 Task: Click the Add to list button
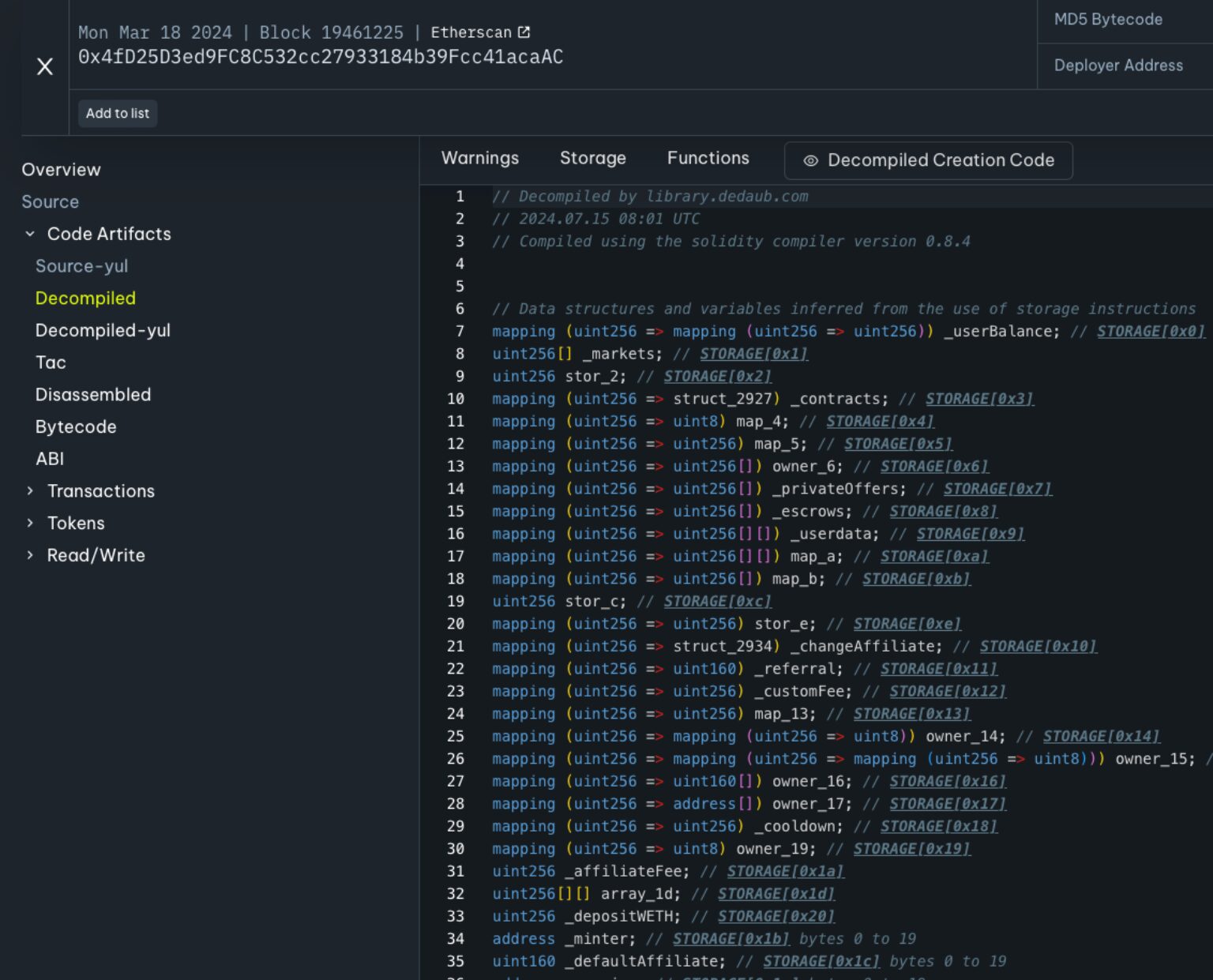[x=118, y=113]
